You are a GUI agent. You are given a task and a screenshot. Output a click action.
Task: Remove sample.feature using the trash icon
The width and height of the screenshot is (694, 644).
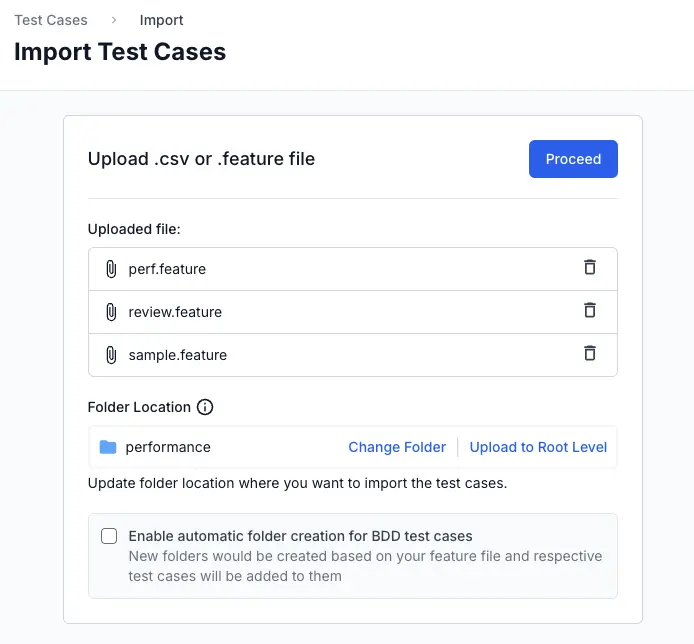tap(590, 354)
